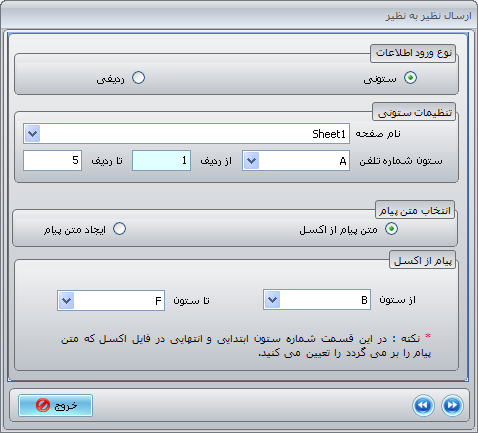Open the نام صفحه Sheet1 dropdown arrow

pos(33,134)
